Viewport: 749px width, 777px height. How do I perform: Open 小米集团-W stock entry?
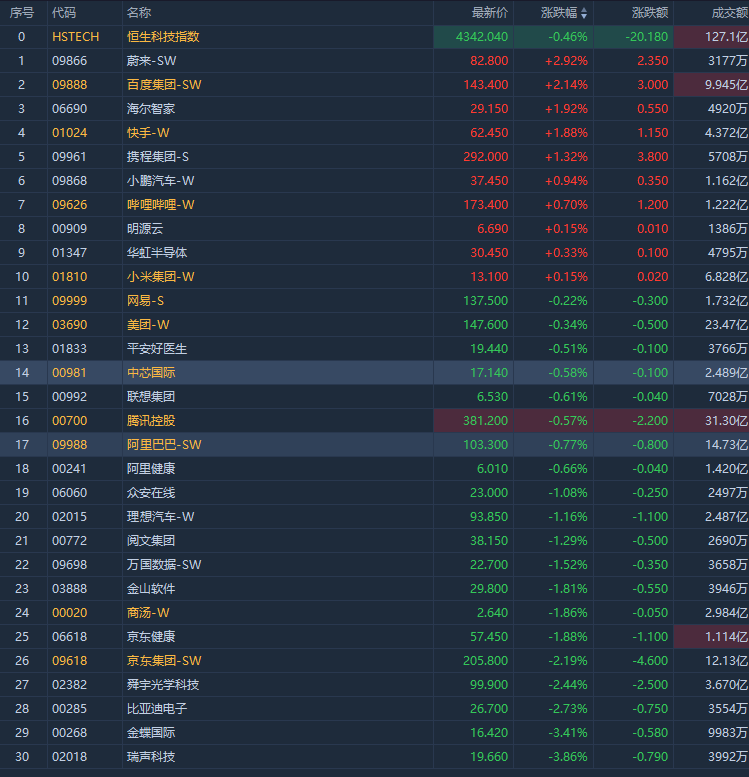pyautogui.click(x=160, y=277)
